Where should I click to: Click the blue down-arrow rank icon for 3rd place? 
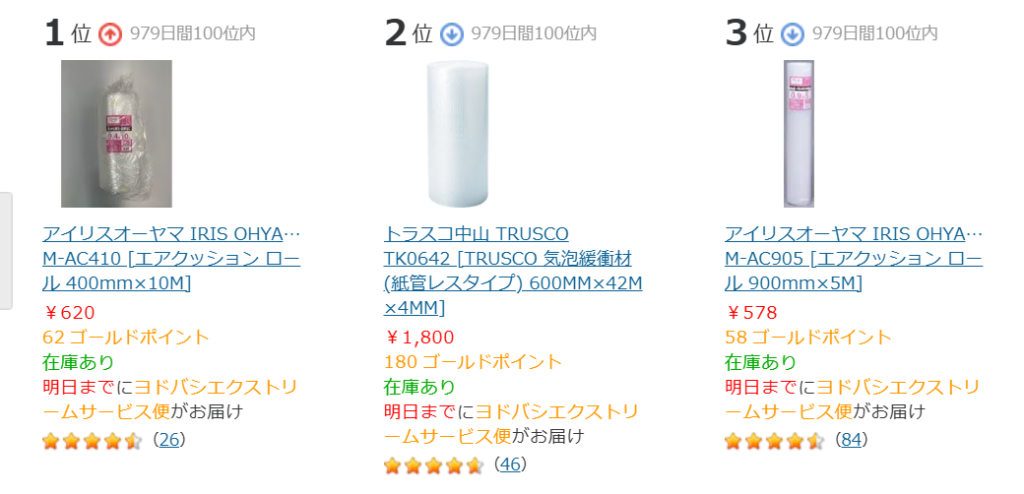coord(792,34)
